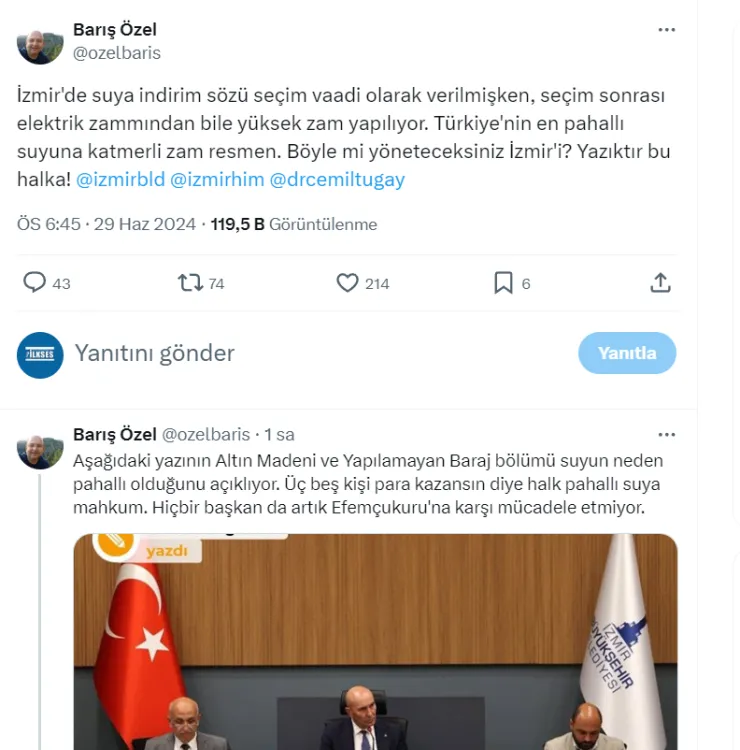Click the reply icon showing 43

click(x=35, y=282)
